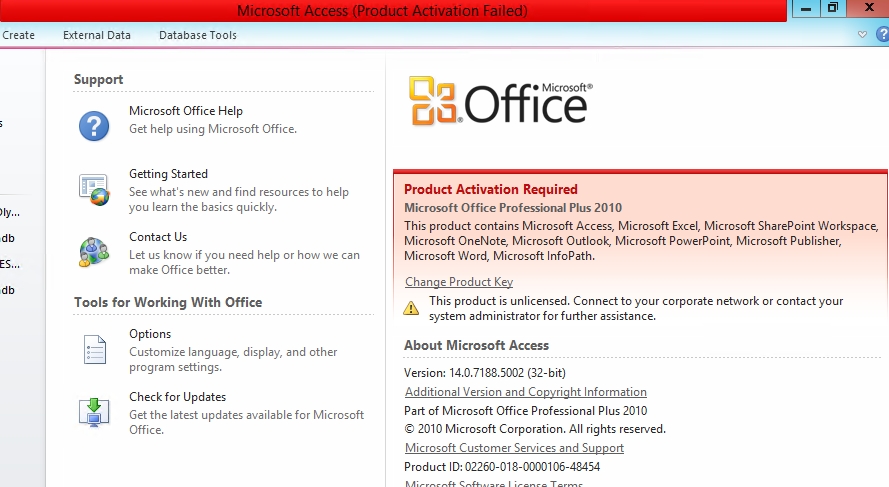Select the Check for Updates heading
The height and width of the screenshot is (487, 889).
177,397
